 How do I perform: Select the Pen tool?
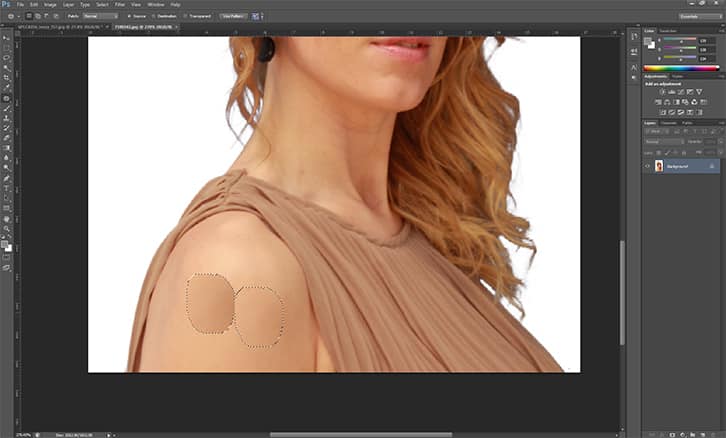6,178
